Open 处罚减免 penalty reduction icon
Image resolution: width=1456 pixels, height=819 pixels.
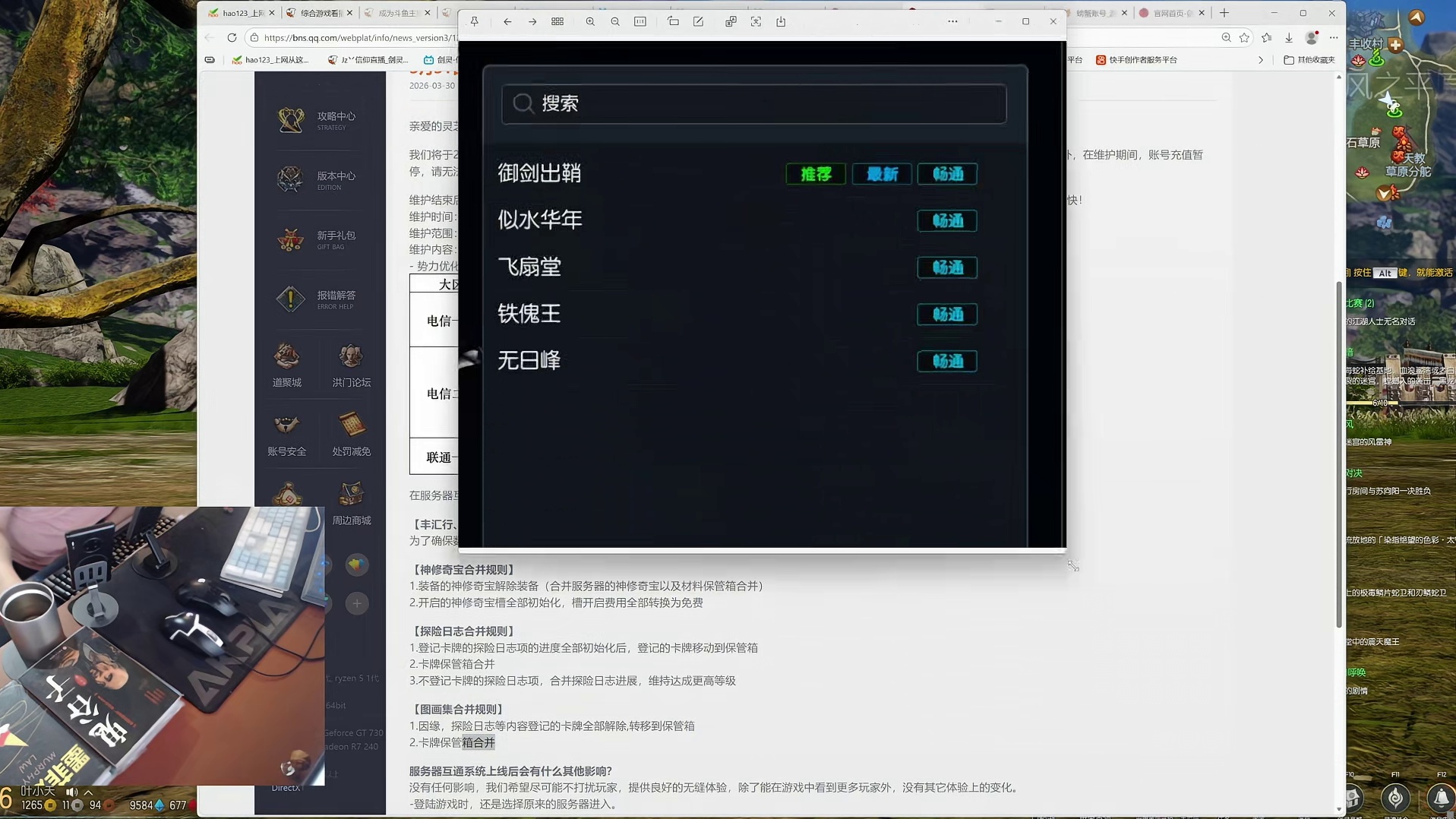click(x=351, y=434)
